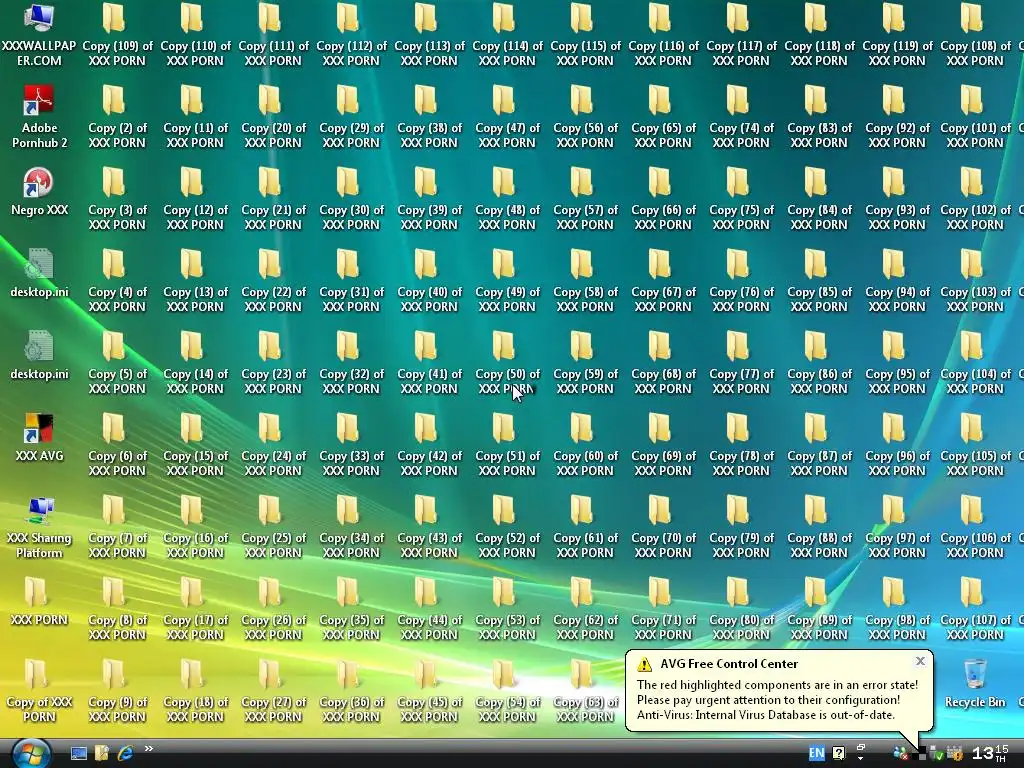Select the Copy (97) folder
Viewport: 1024px width, 768px height.
[x=897, y=526]
